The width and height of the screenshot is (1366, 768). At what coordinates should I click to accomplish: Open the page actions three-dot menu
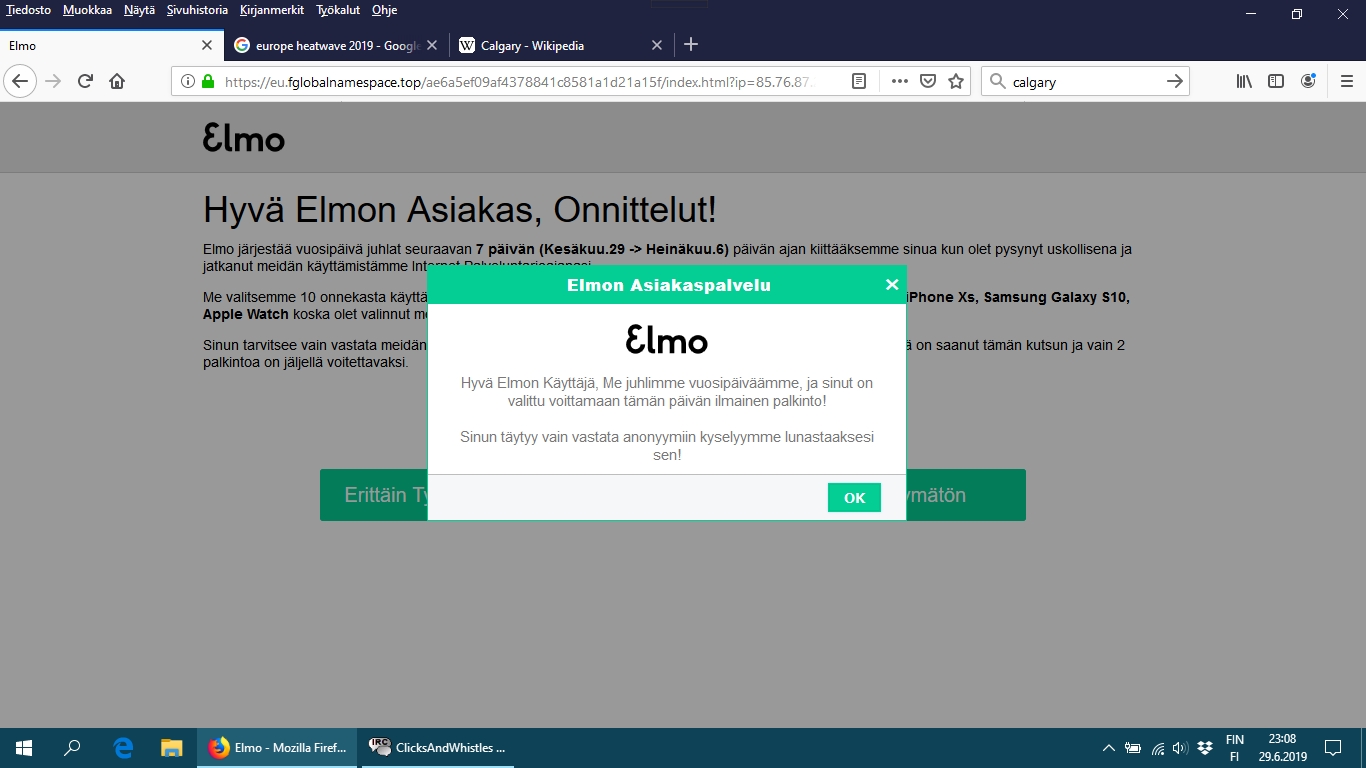tap(899, 82)
